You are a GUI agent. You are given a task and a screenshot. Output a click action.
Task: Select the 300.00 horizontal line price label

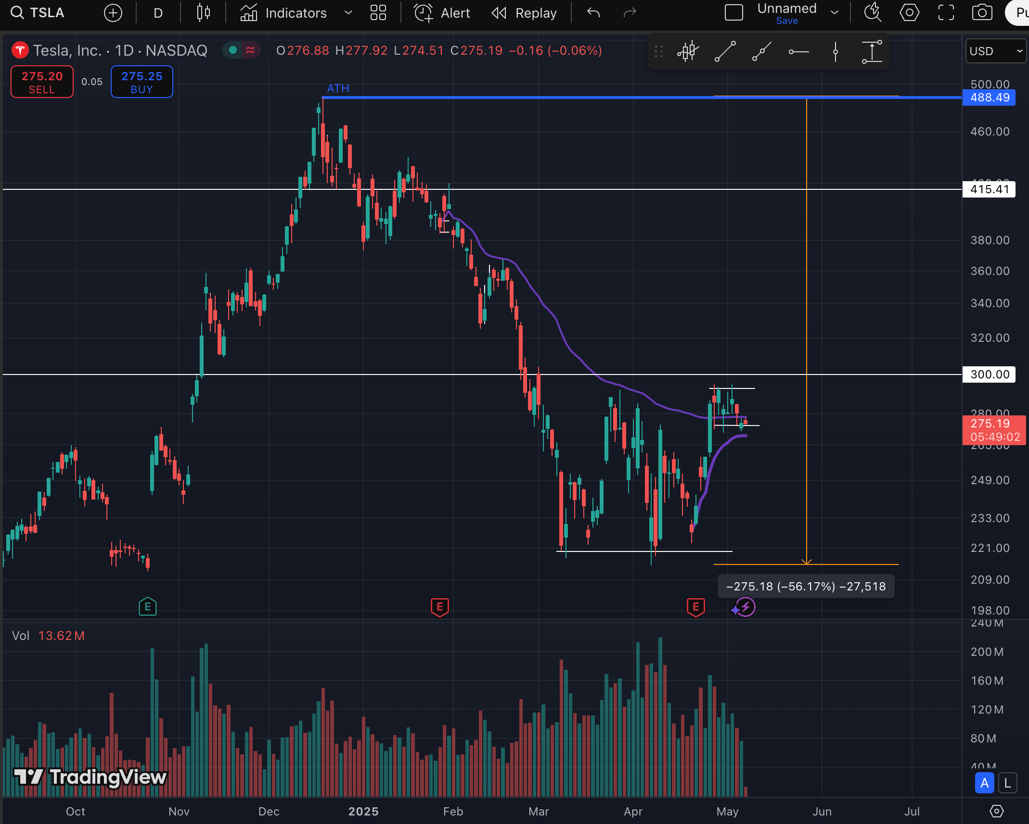(989, 375)
